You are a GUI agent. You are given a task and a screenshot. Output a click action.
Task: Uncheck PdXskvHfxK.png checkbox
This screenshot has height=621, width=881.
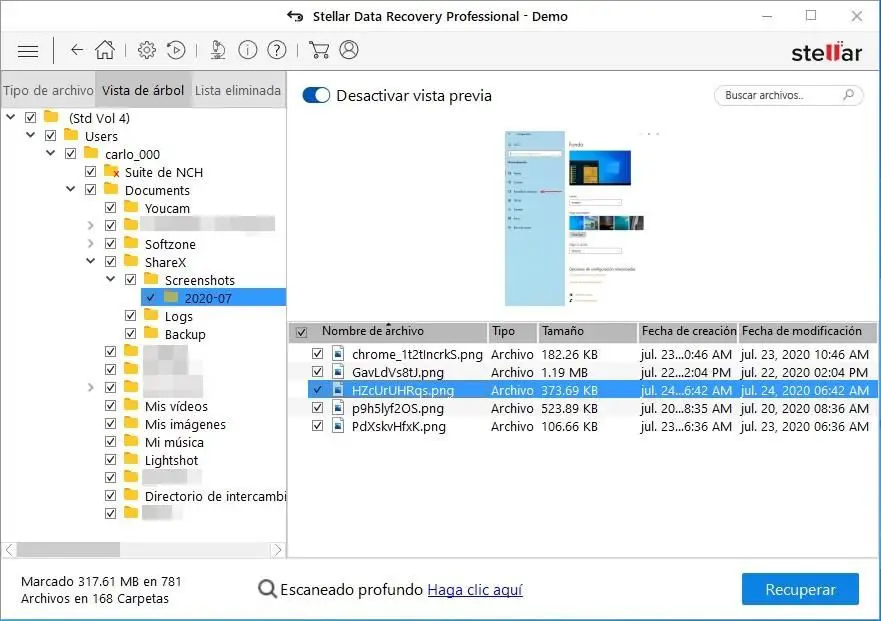coord(317,426)
